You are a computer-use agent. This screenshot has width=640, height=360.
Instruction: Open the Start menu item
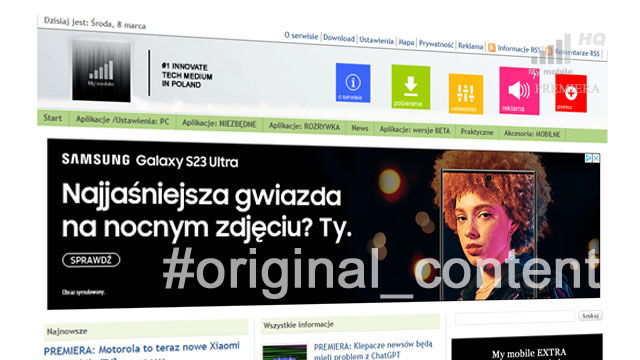click(x=53, y=118)
